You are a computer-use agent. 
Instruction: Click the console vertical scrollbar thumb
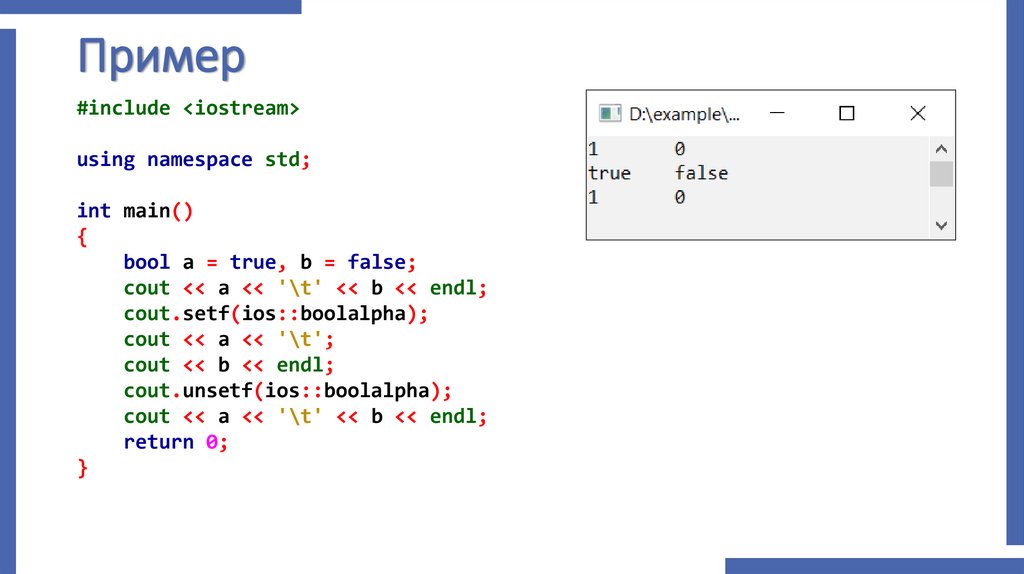(x=941, y=174)
